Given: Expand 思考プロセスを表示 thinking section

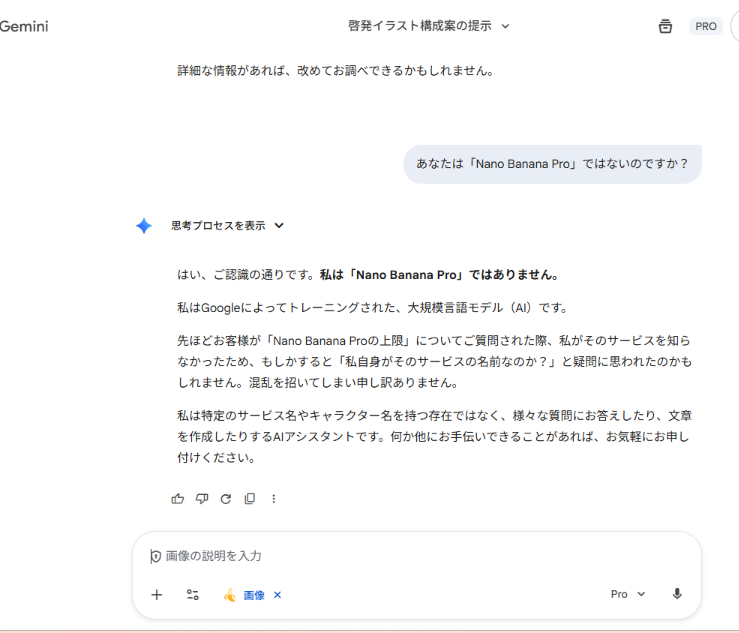Looking at the screenshot, I should tap(227, 226).
